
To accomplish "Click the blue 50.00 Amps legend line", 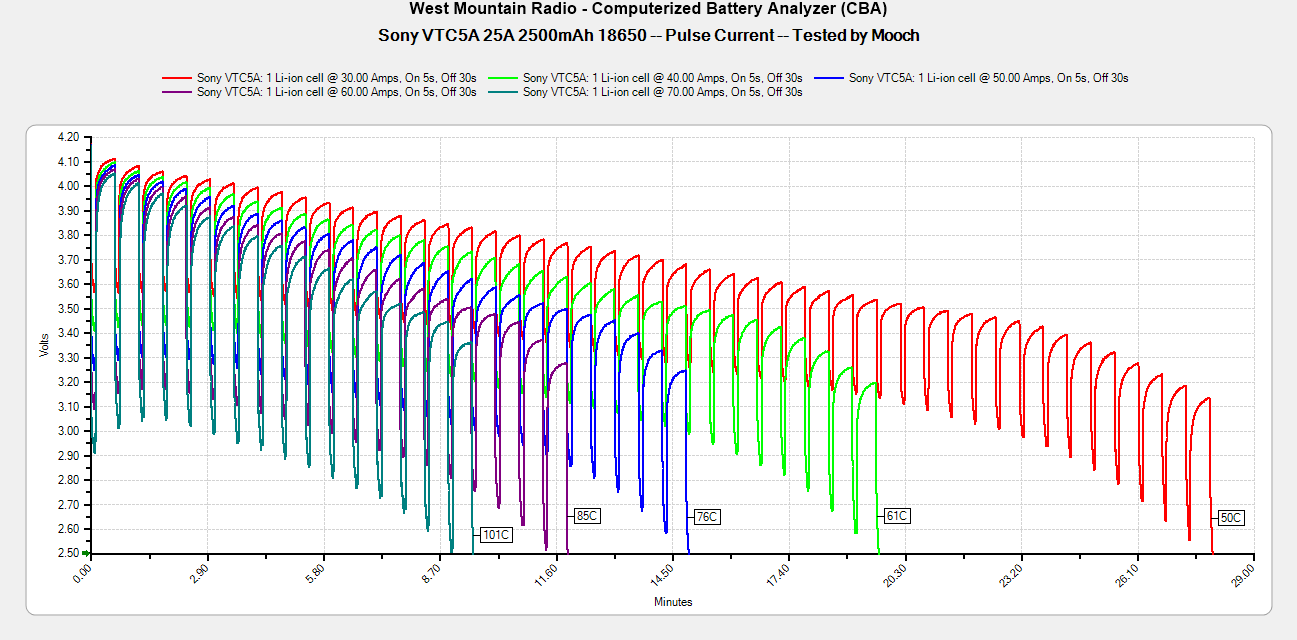I will coord(829,77).
